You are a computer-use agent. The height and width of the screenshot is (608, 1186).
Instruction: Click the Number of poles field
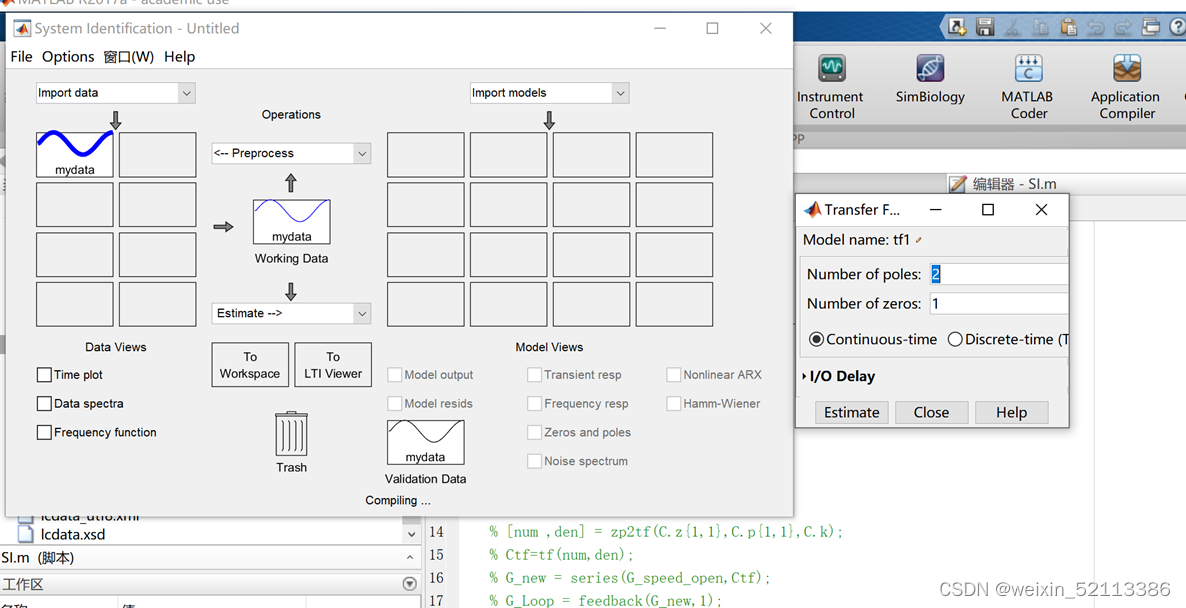click(999, 274)
